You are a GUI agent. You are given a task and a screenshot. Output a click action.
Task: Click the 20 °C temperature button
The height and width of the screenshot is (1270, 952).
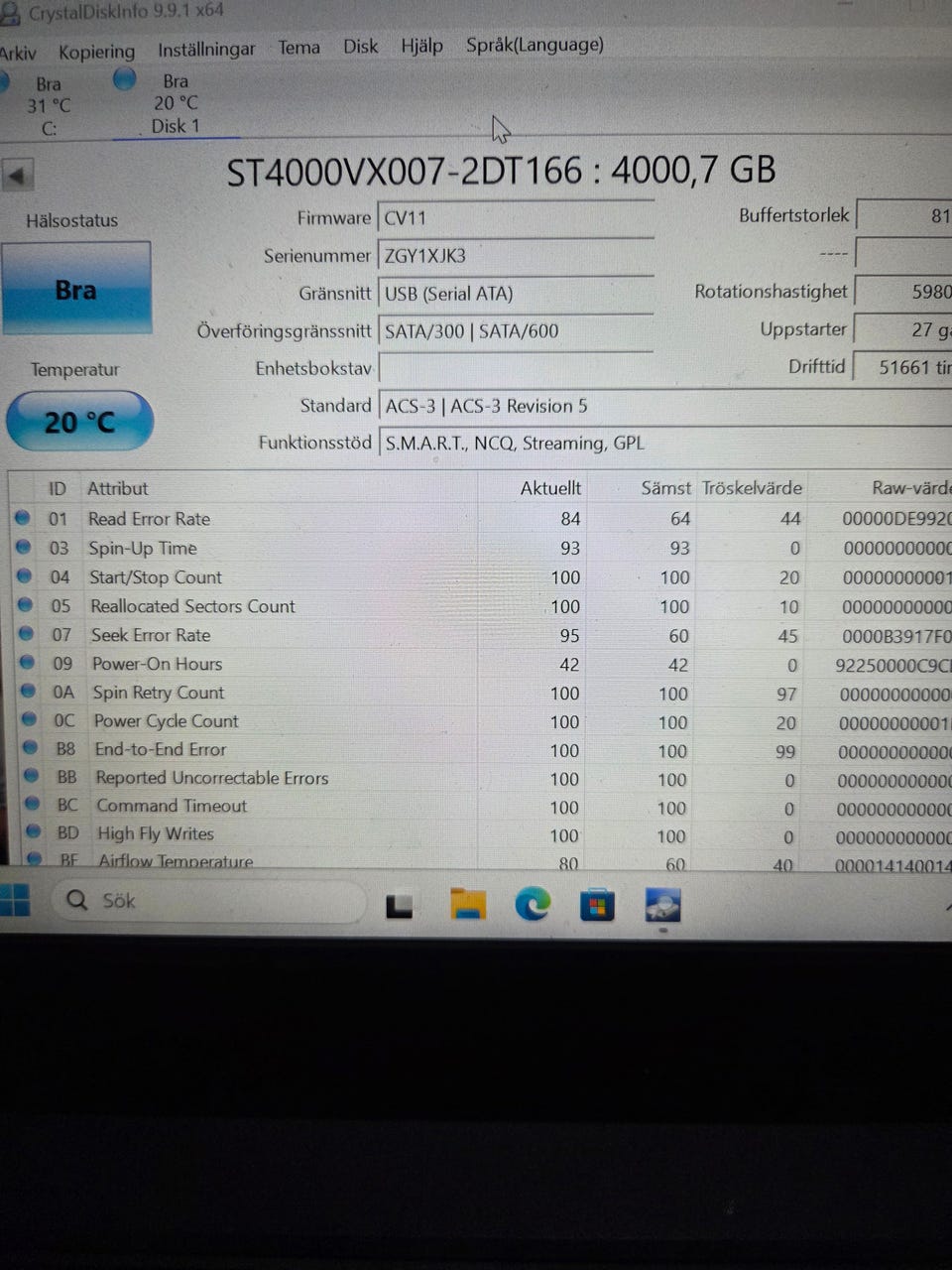tap(79, 423)
